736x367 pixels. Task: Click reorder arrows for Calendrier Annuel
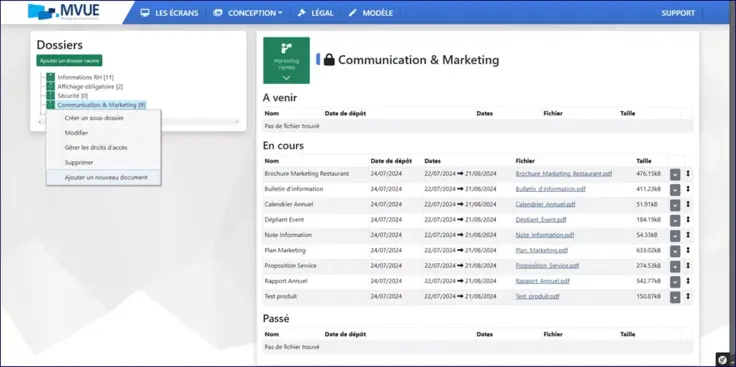tap(688, 204)
